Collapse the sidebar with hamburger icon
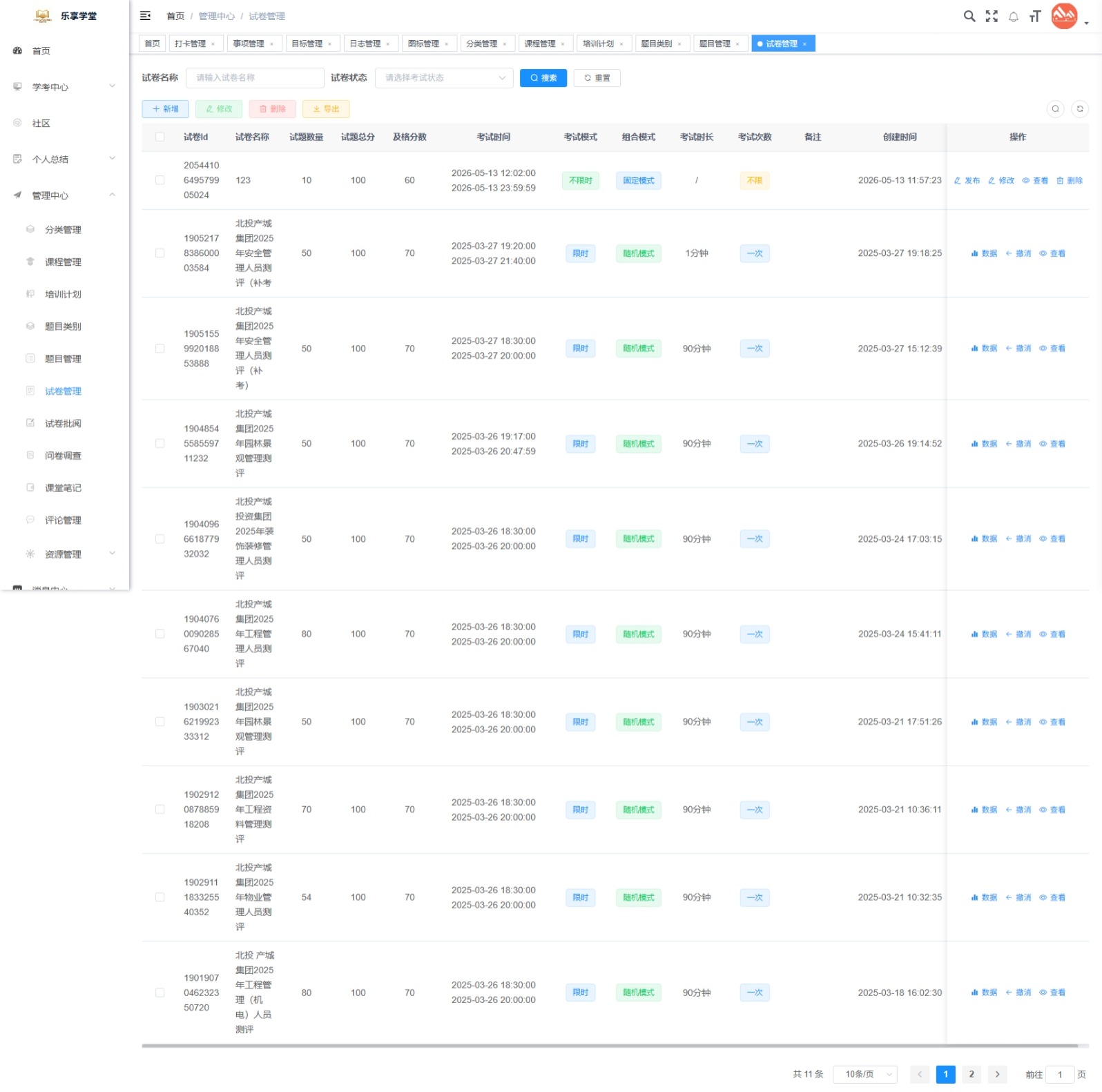 145,16
